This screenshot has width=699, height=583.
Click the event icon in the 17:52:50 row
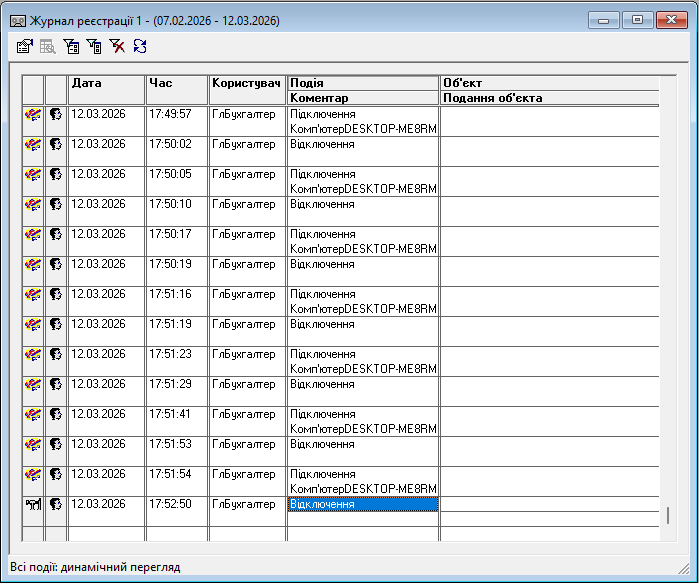pyautogui.click(x=33, y=504)
